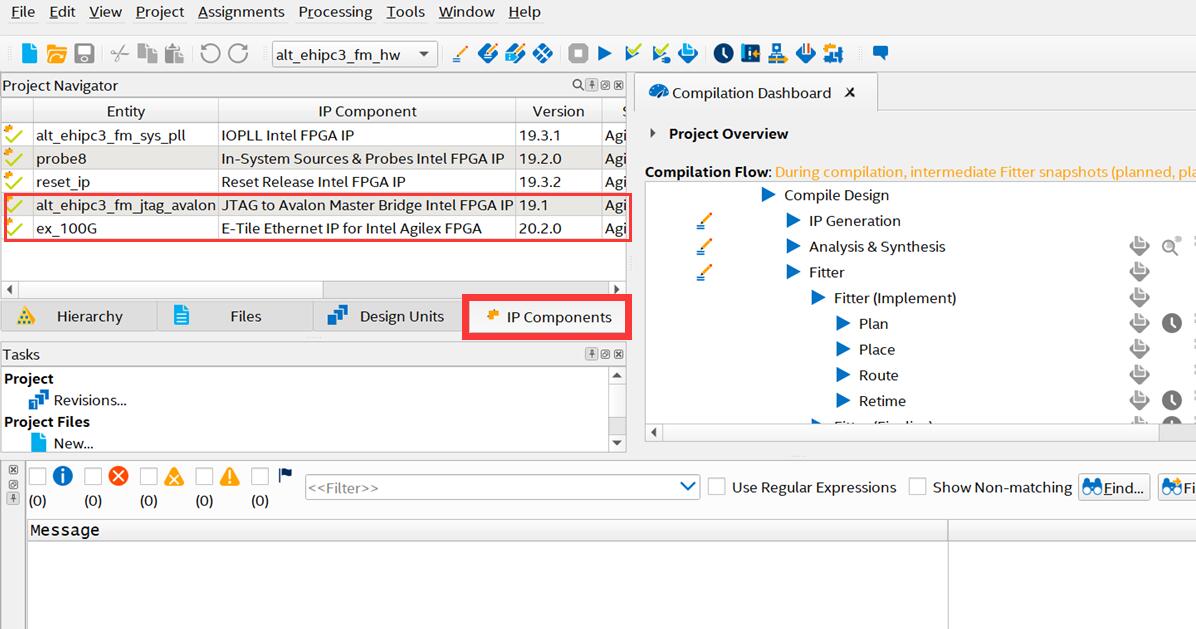Toggle the Warning messages checkbox
Screen dimensions: 1196x629
(204, 477)
